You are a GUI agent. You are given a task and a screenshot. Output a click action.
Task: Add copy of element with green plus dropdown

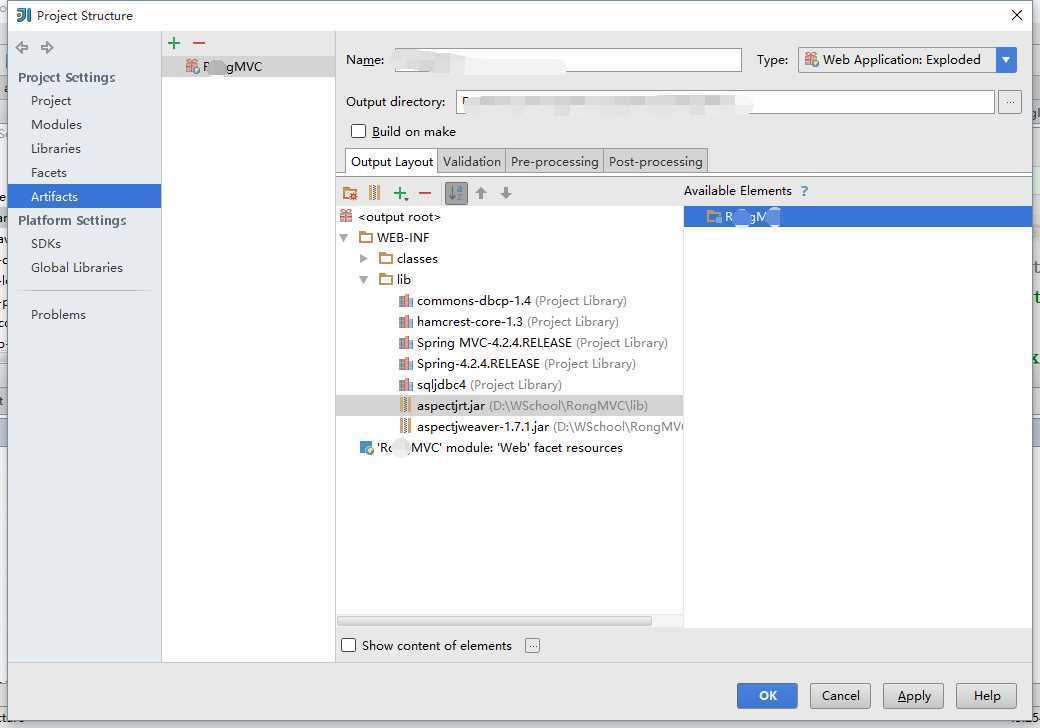point(401,193)
